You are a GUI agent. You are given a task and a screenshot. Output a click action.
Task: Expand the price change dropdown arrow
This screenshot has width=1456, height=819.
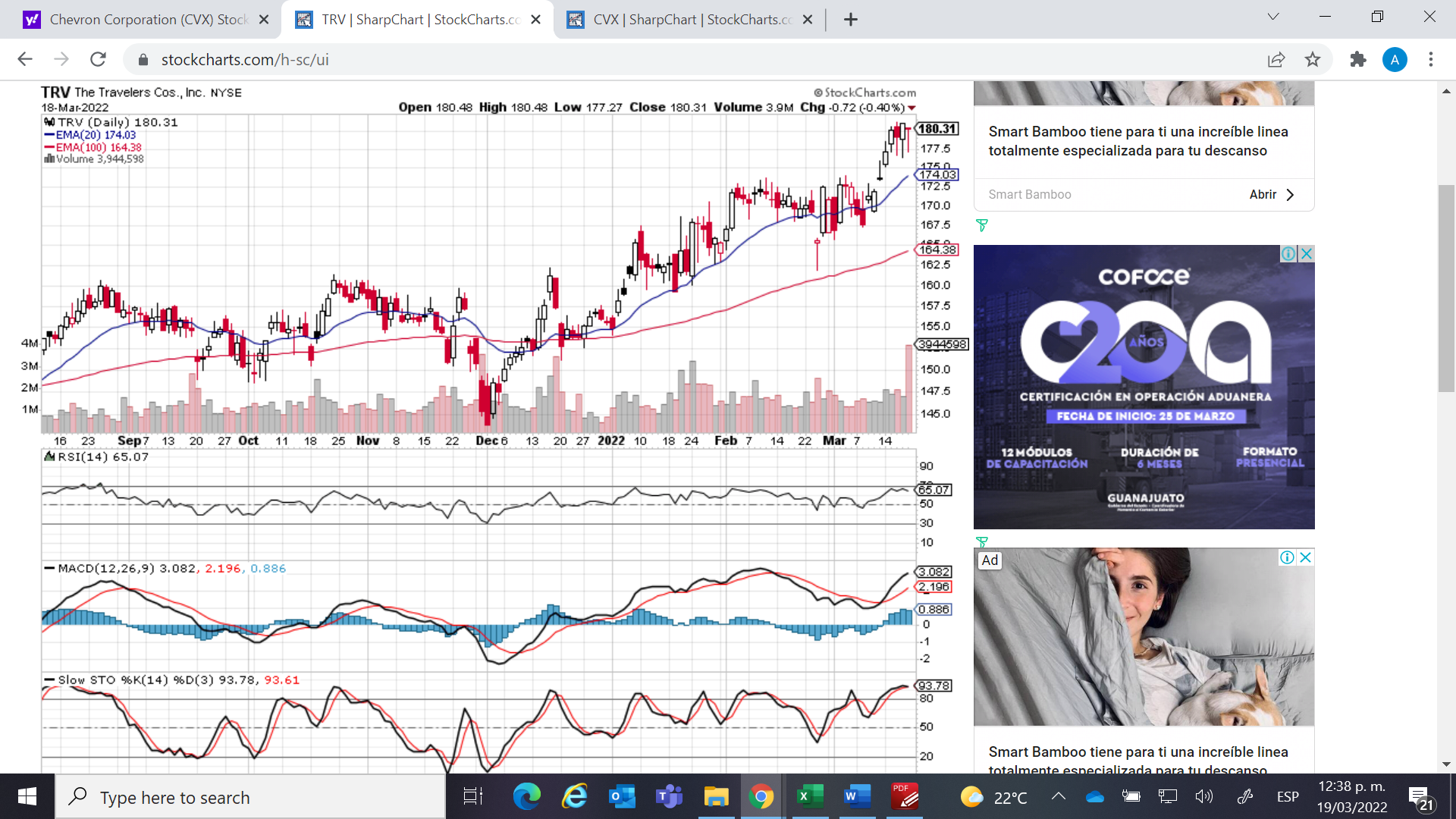pos(912,108)
